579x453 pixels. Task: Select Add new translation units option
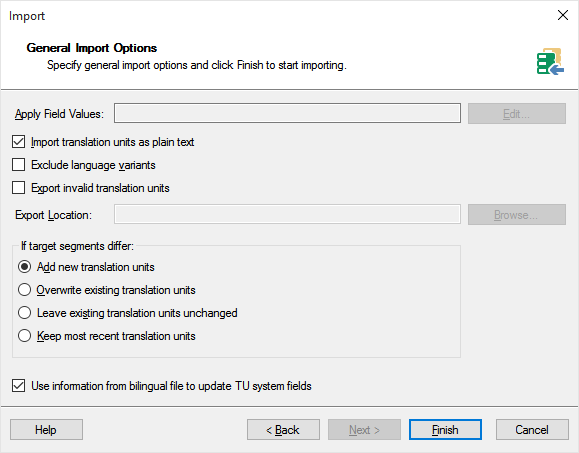24,267
